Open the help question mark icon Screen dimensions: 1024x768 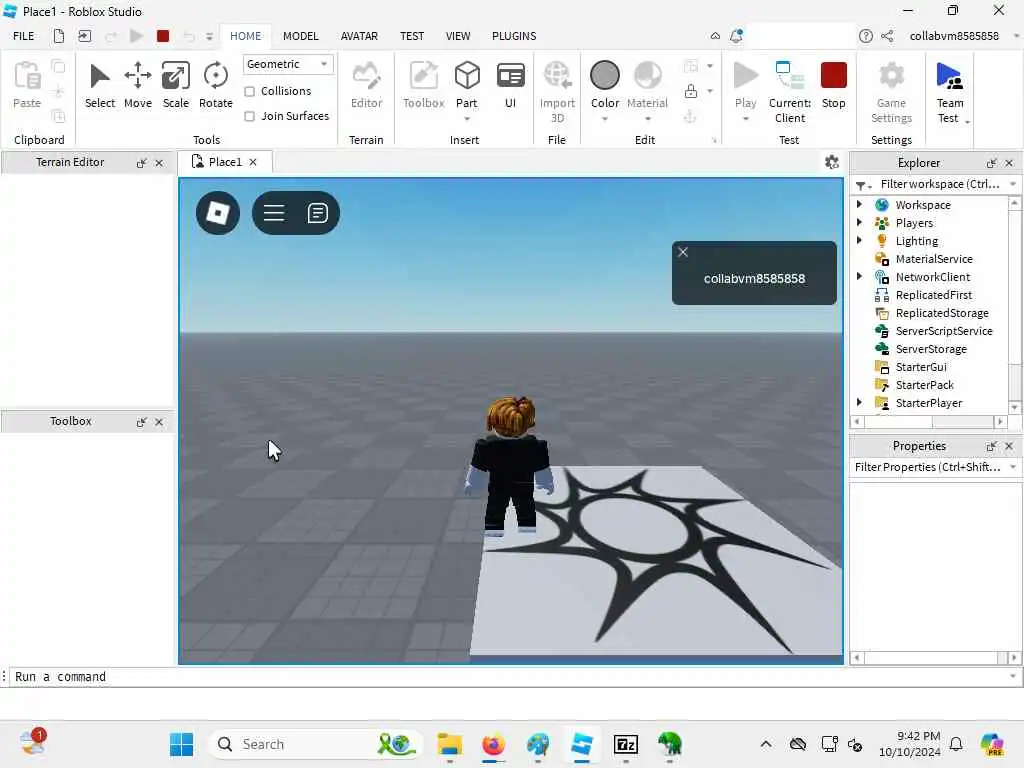click(865, 36)
